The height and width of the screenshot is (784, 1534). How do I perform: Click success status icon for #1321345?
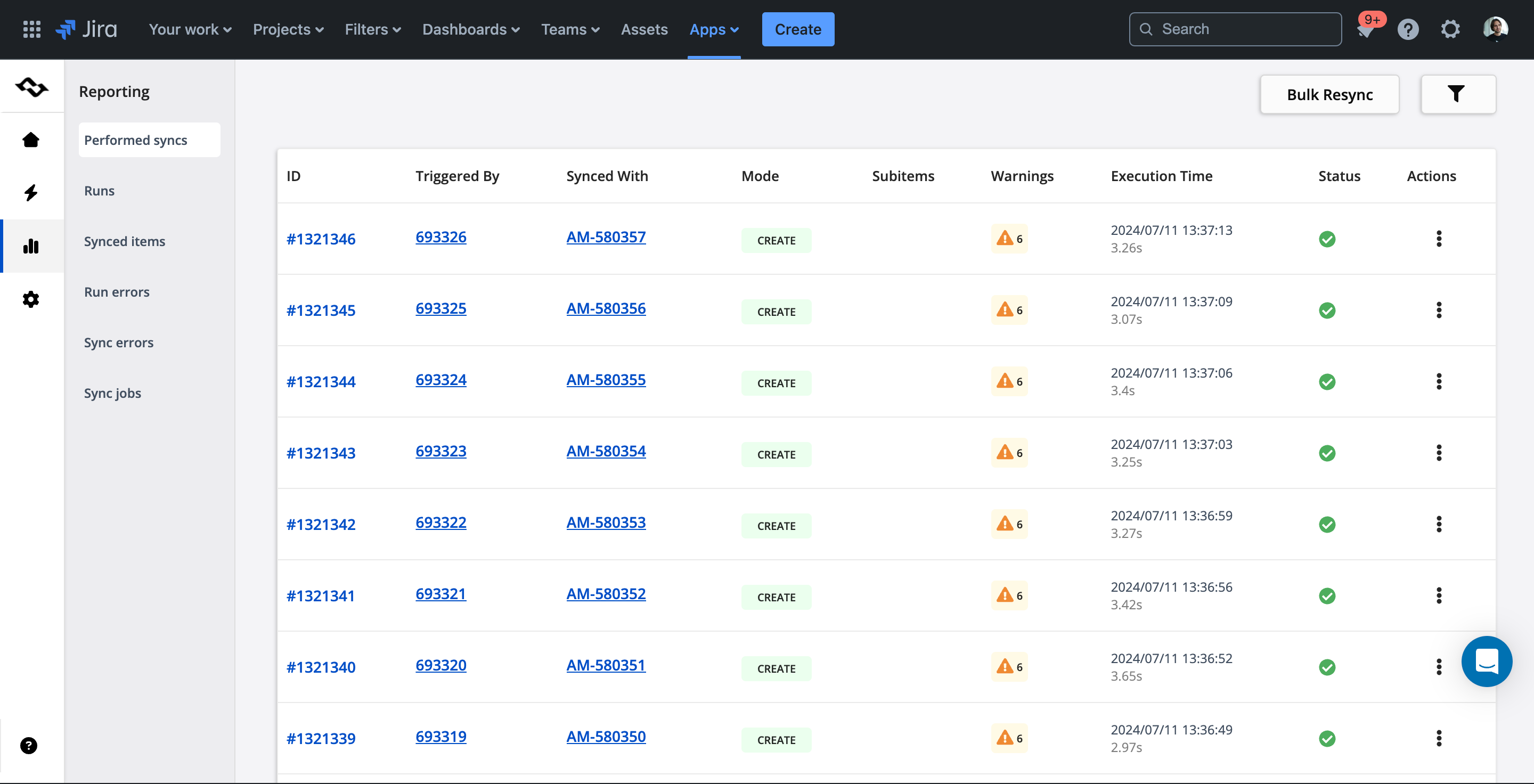(x=1327, y=310)
